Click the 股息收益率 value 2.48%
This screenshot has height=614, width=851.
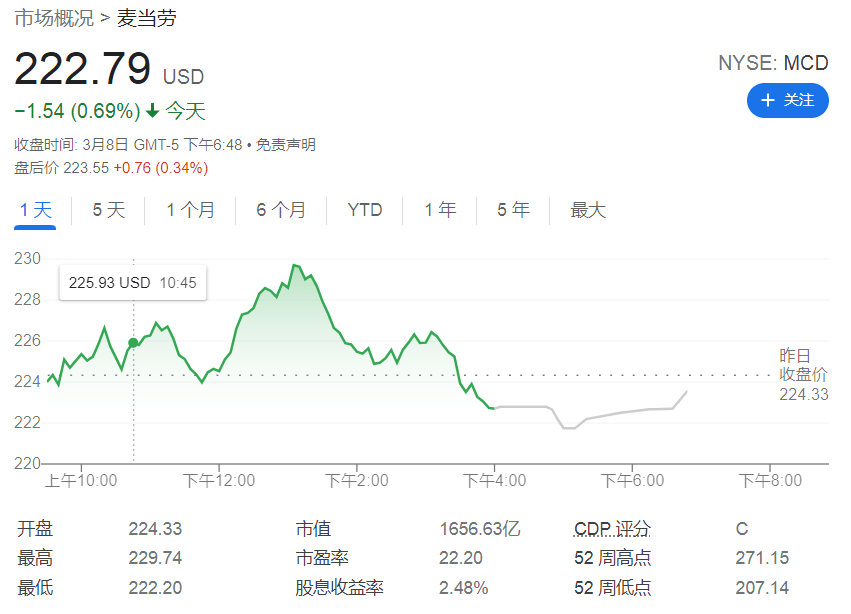(463, 588)
